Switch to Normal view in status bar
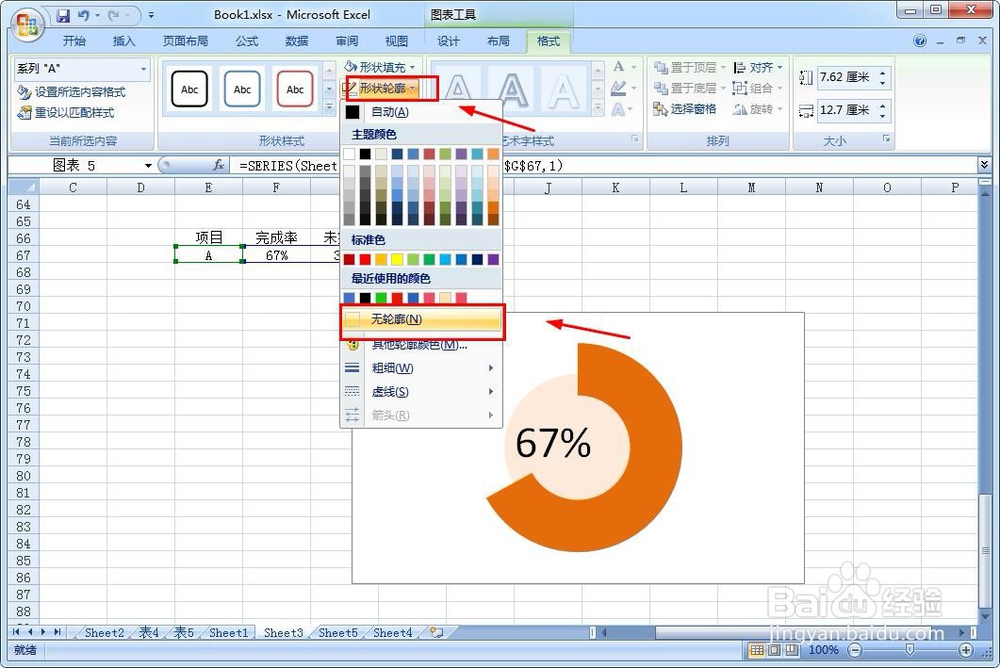 point(756,650)
